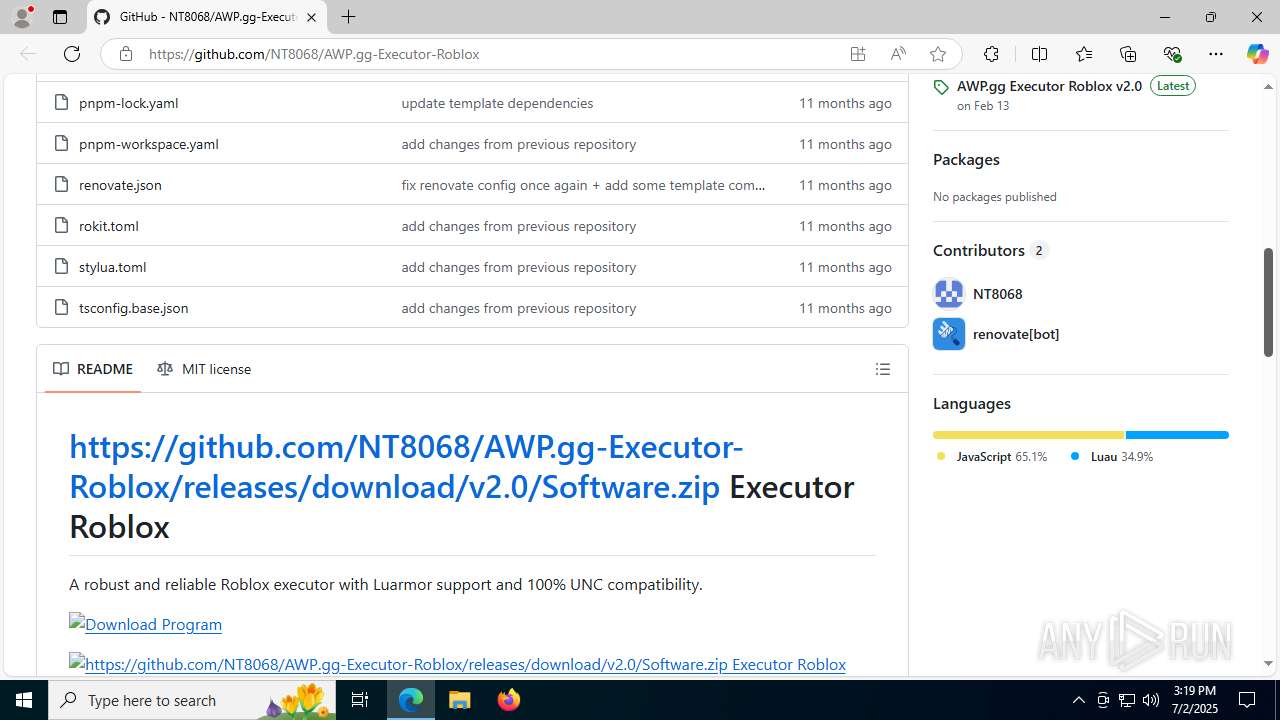Viewport: 1280px width, 720px height.
Task: Open Settings and more ellipsis menu
Action: click(x=1216, y=54)
